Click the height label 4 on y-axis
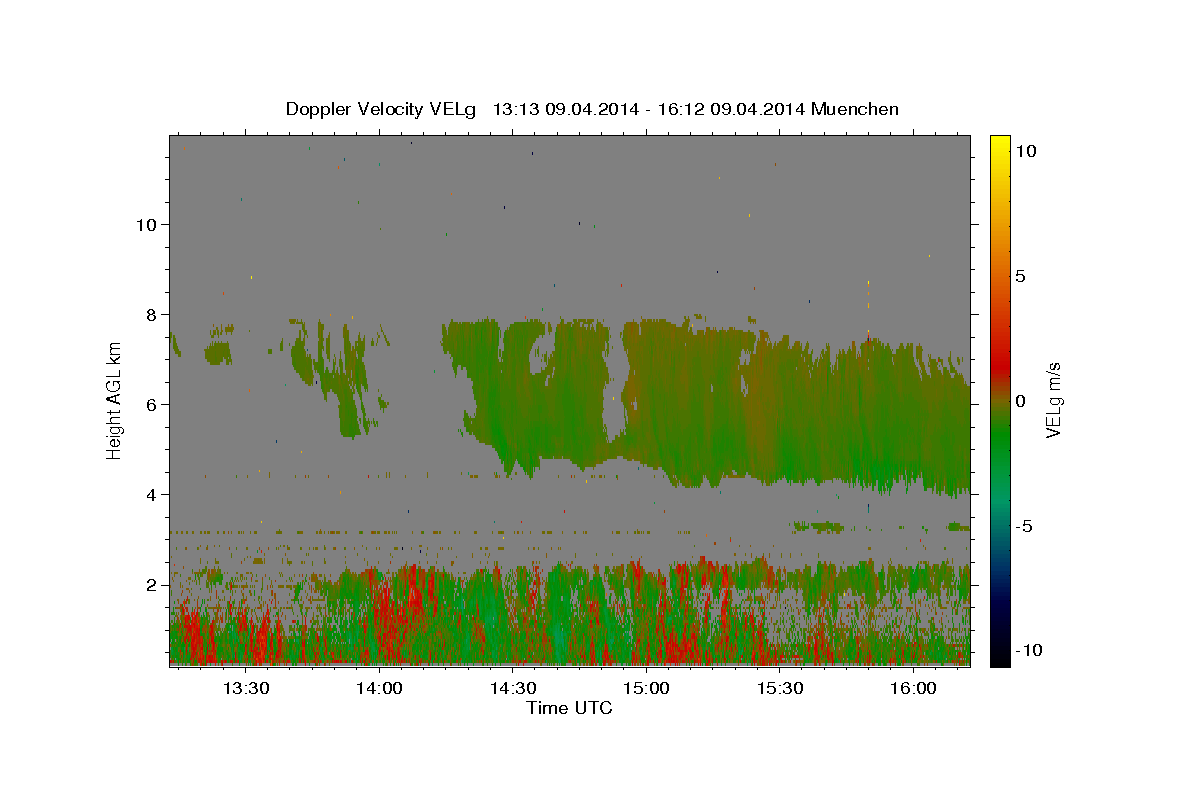This screenshot has width=1200, height=800. coord(152,495)
